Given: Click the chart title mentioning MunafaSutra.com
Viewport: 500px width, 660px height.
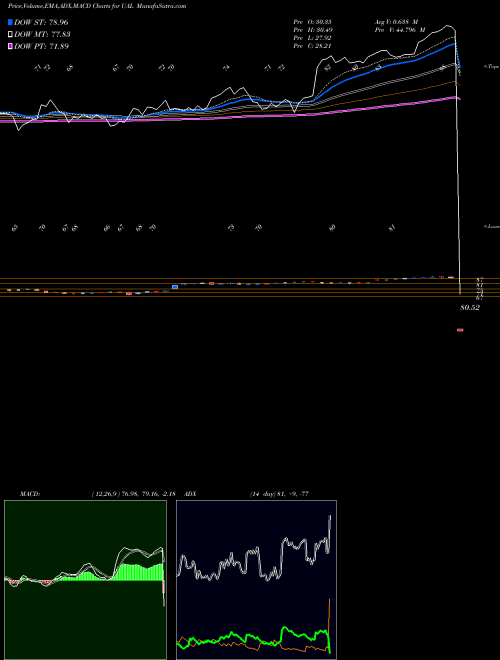Looking at the screenshot, I should [x=97, y=6].
